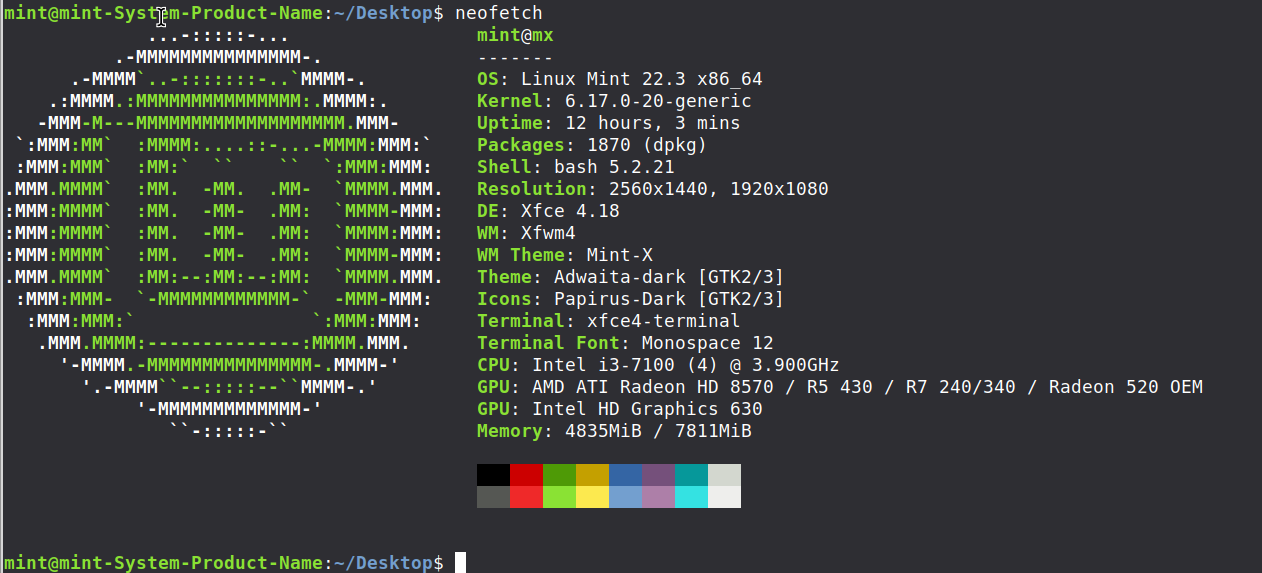
Task: Click the terminal font value 'Monospace 12'
Action: coord(708,343)
